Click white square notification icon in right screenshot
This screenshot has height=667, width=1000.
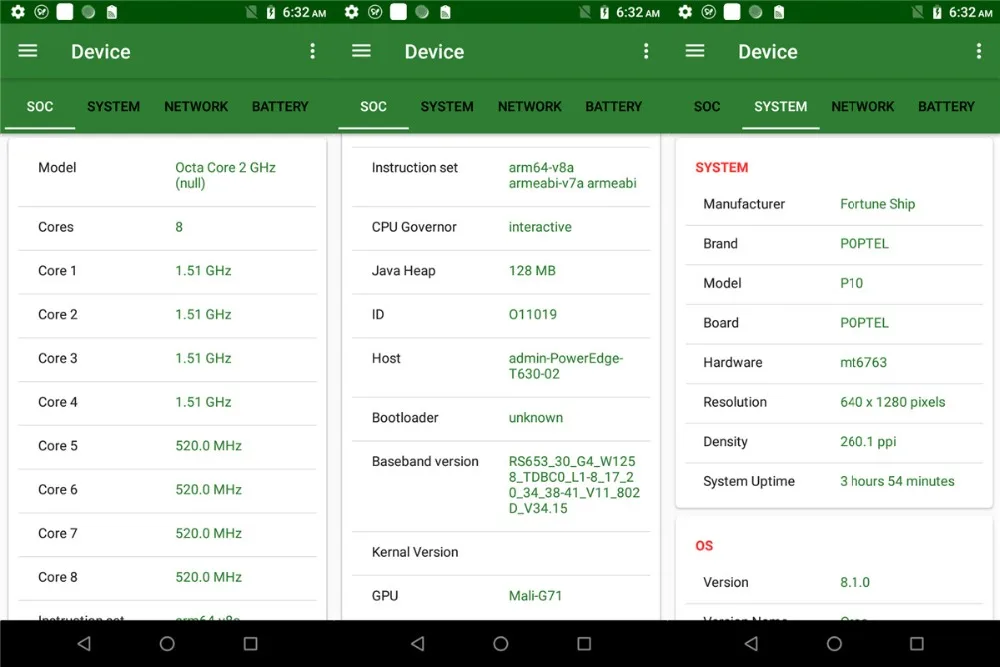[732, 12]
